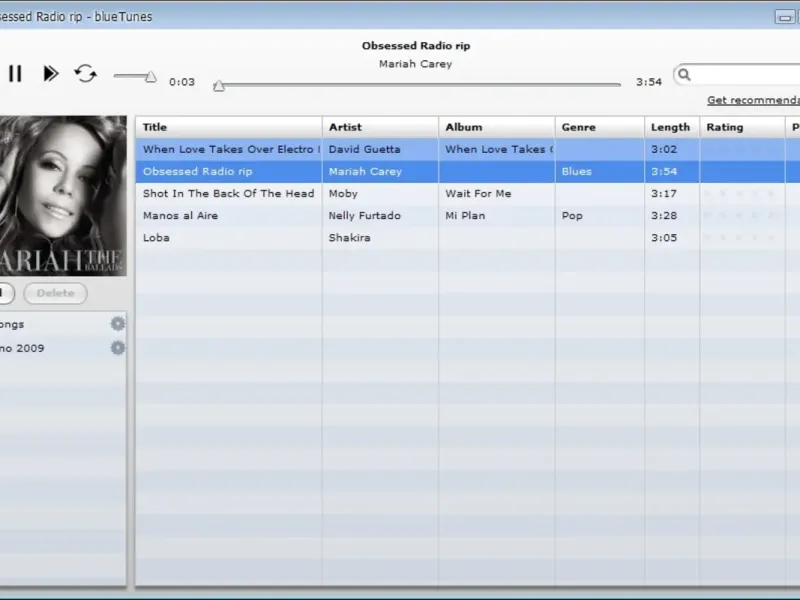This screenshot has height=600, width=800.
Task: Sort by Artist column header
Action: tap(380, 127)
